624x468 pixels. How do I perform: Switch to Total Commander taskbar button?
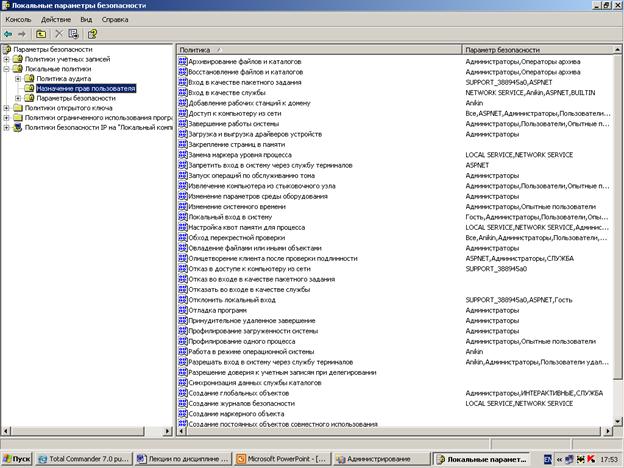(84, 459)
